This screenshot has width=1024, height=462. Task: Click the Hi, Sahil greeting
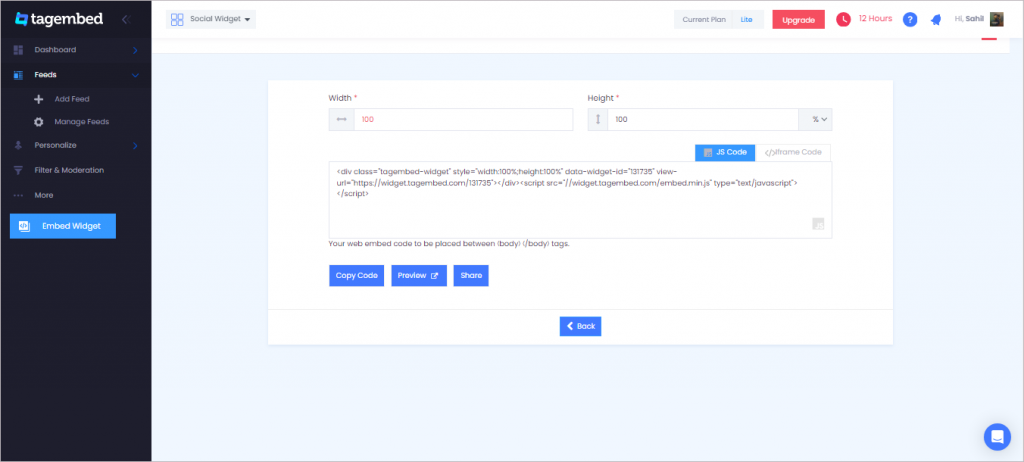[969, 19]
